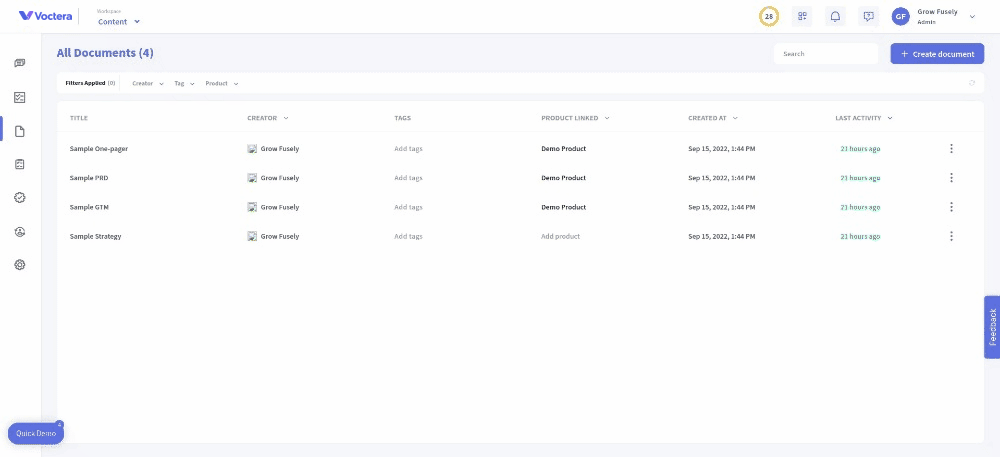Open the Product filter dropdown

(222, 83)
